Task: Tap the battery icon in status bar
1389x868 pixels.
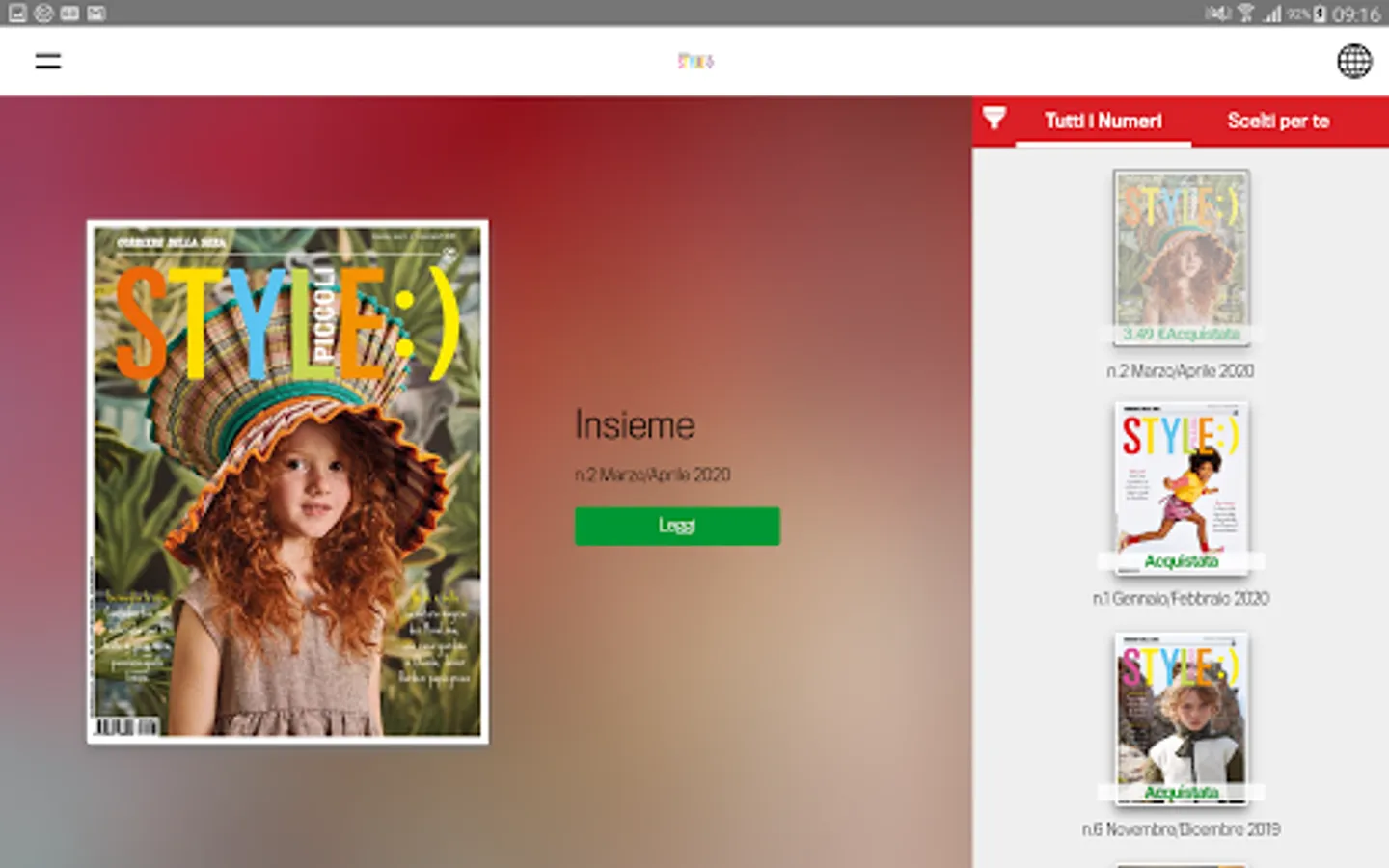Action: point(1320,14)
